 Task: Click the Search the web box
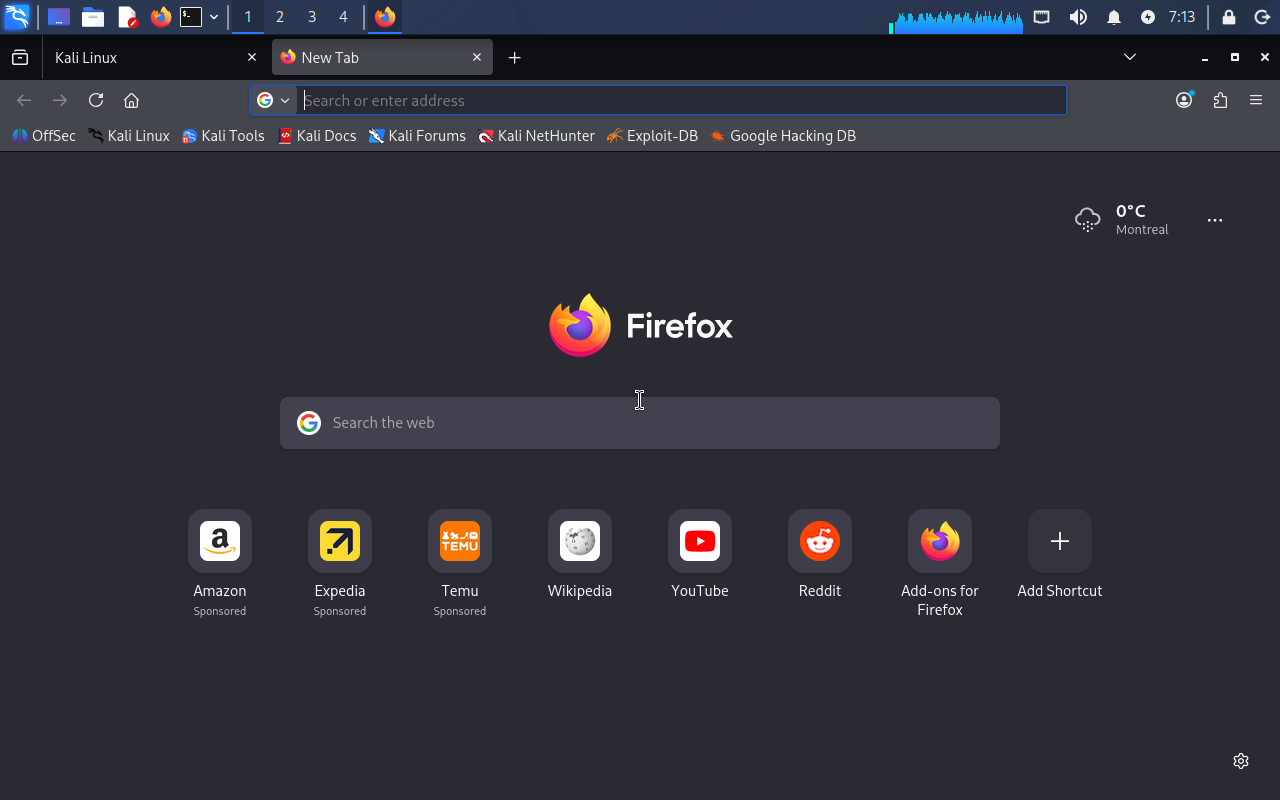pyautogui.click(x=640, y=423)
